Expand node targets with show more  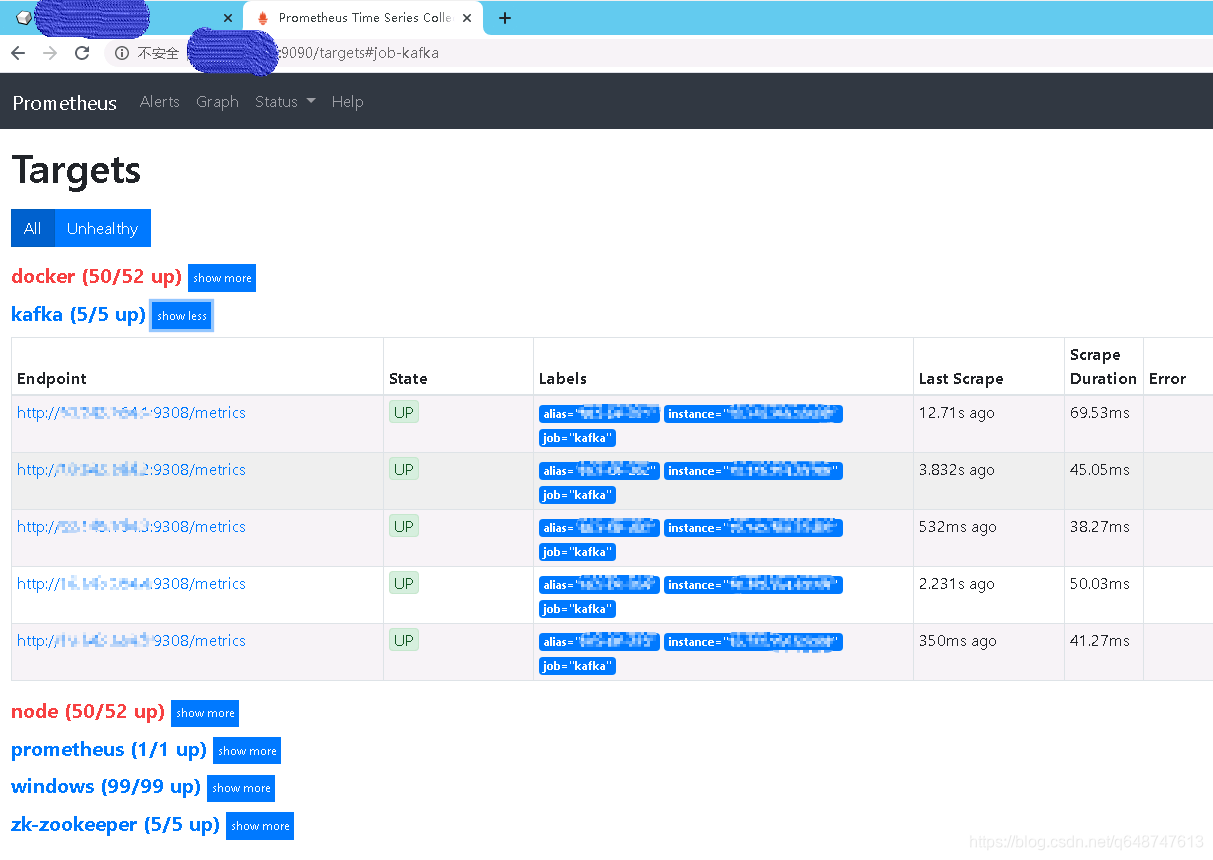pyautogui.click(x=205, y=713)
